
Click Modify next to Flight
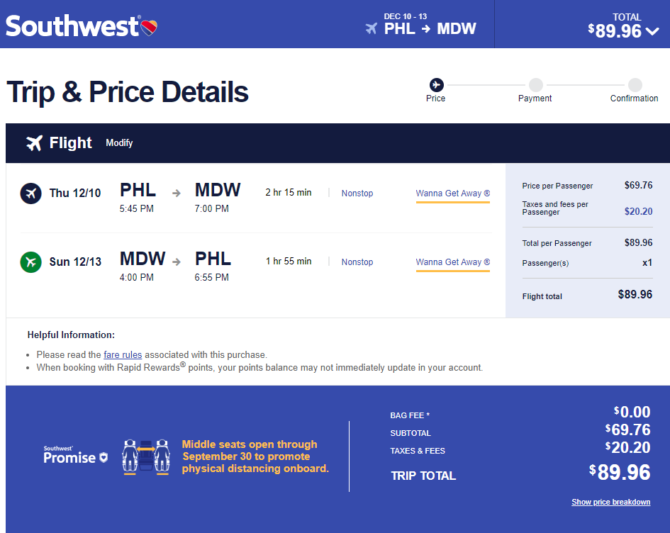coord(119,143)
